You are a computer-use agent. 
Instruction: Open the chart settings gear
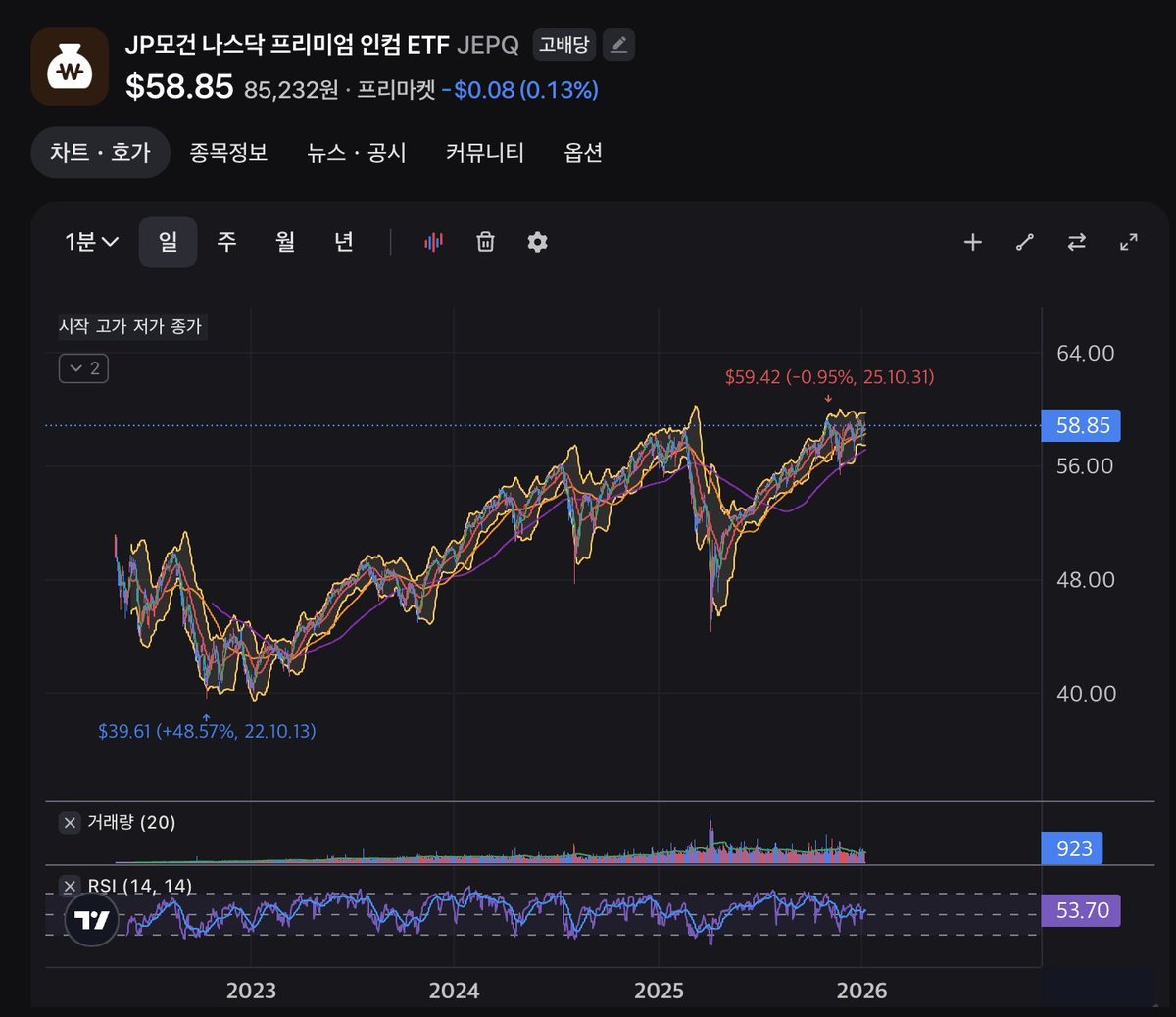pyautogui.click(x=537, y=242)
